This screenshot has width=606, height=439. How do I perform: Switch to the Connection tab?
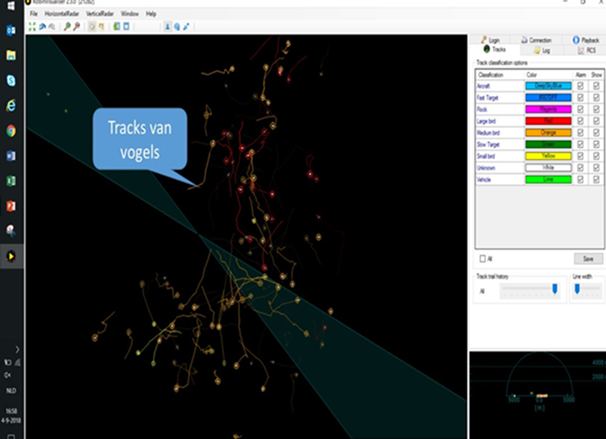pos(538,39)
